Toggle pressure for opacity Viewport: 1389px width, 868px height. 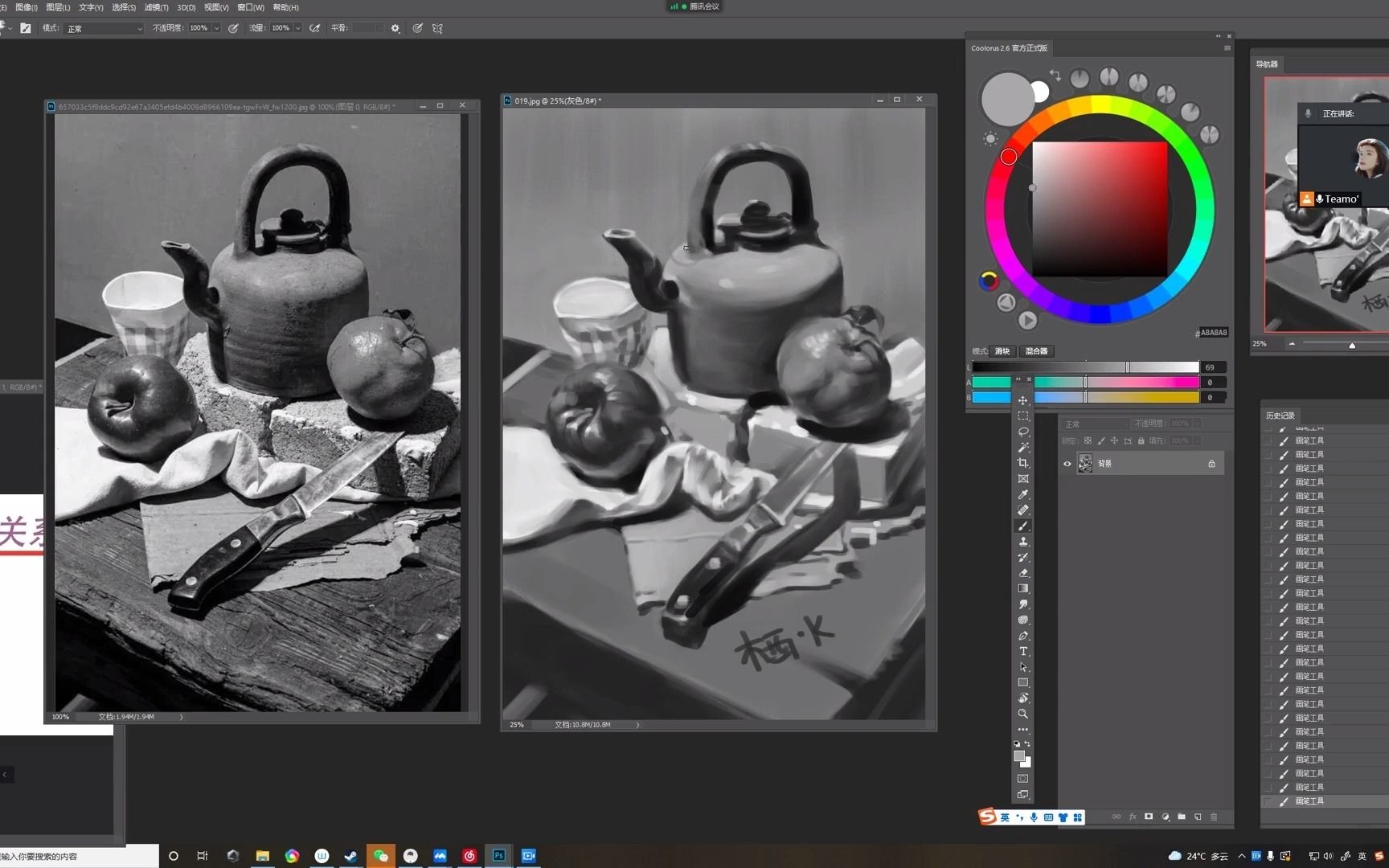[233, 28]
